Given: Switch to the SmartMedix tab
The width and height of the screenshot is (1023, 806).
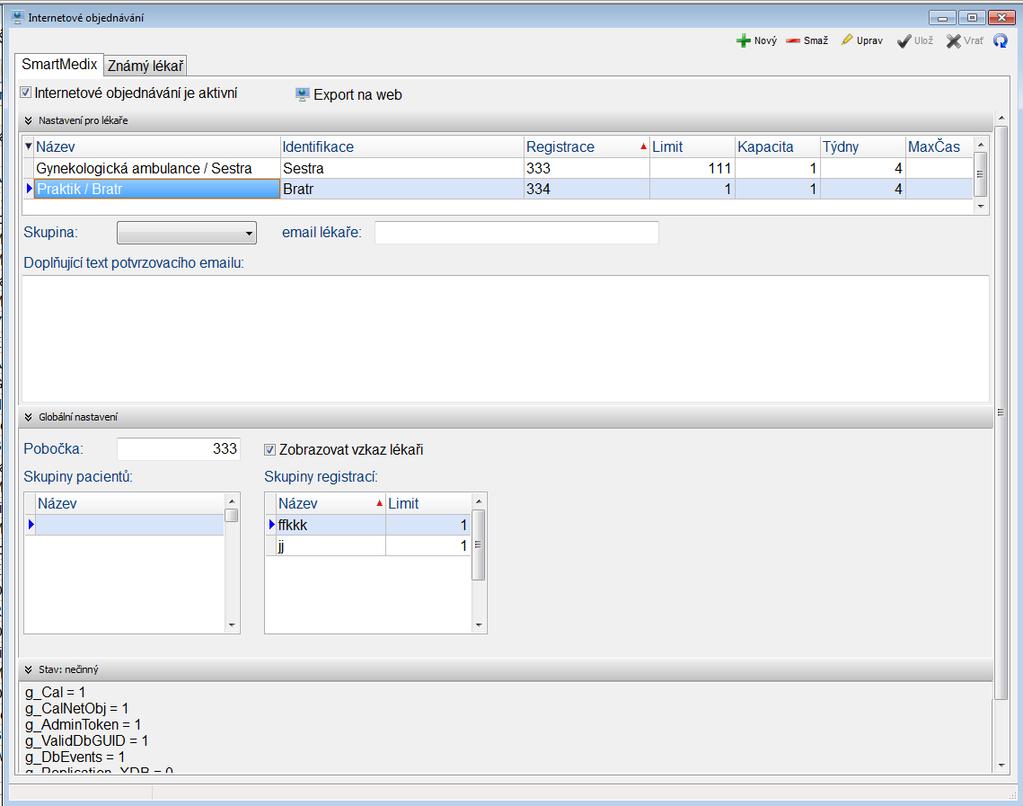Looking at the screenshot, I should pyautogui.click(x=59, y=64).
